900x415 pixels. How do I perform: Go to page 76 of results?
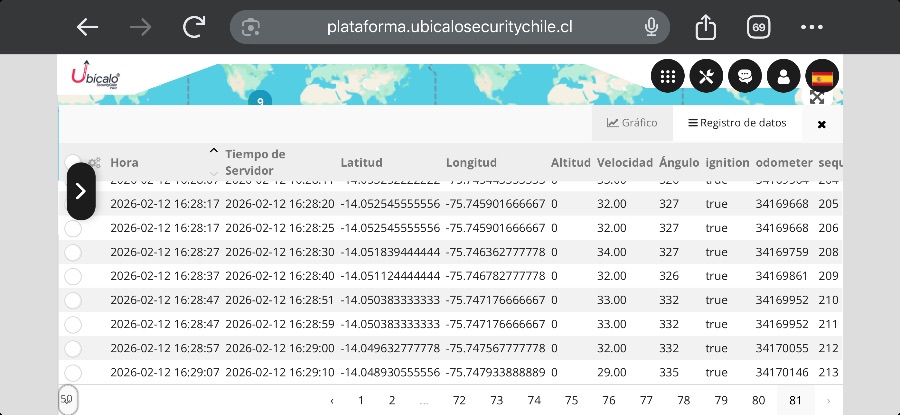tap(609, 400)
